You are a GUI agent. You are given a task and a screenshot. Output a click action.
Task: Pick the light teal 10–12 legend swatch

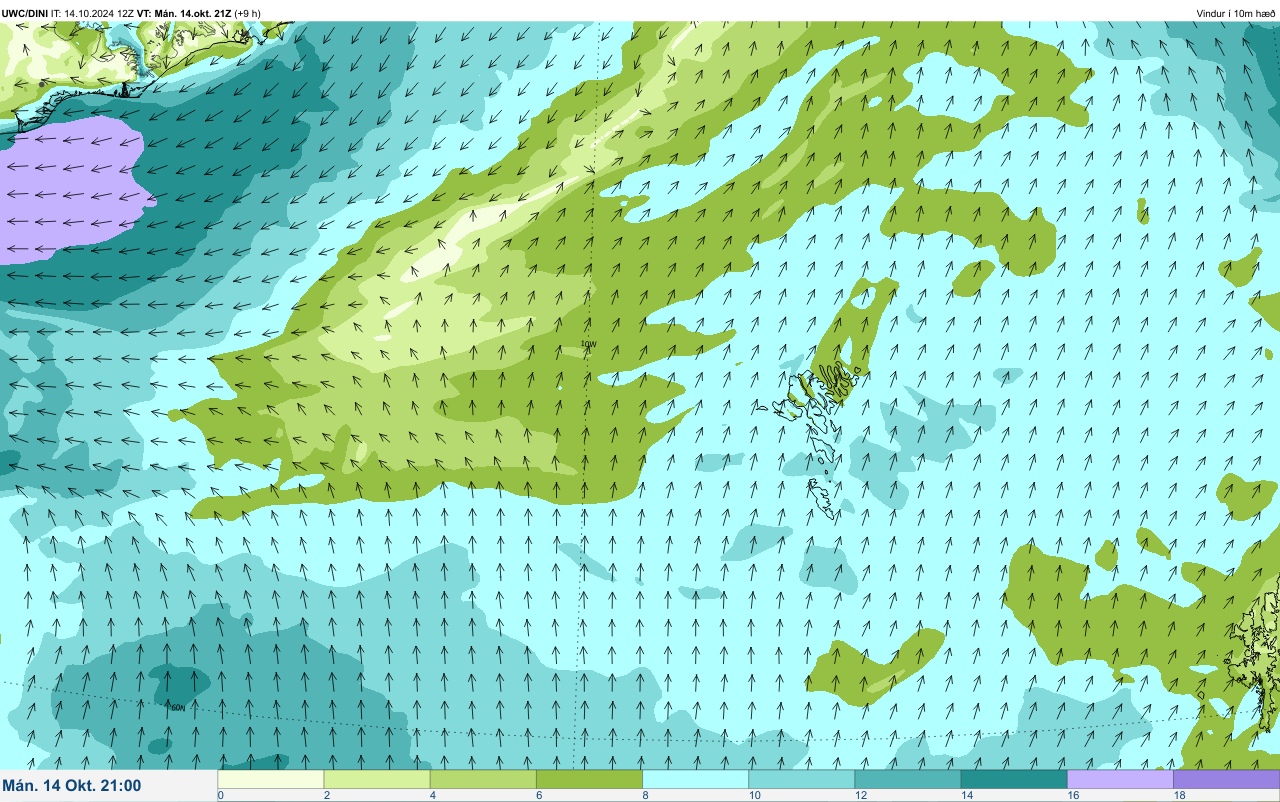(801, 779)
